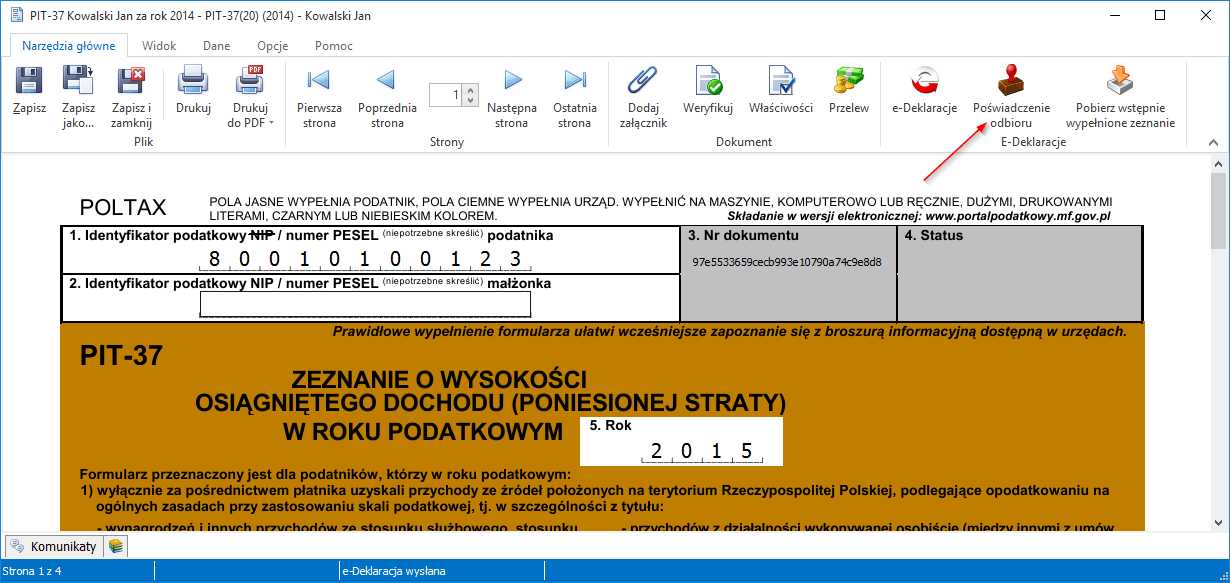Click the Zapisz jako save-as icon

coord(78,80)
